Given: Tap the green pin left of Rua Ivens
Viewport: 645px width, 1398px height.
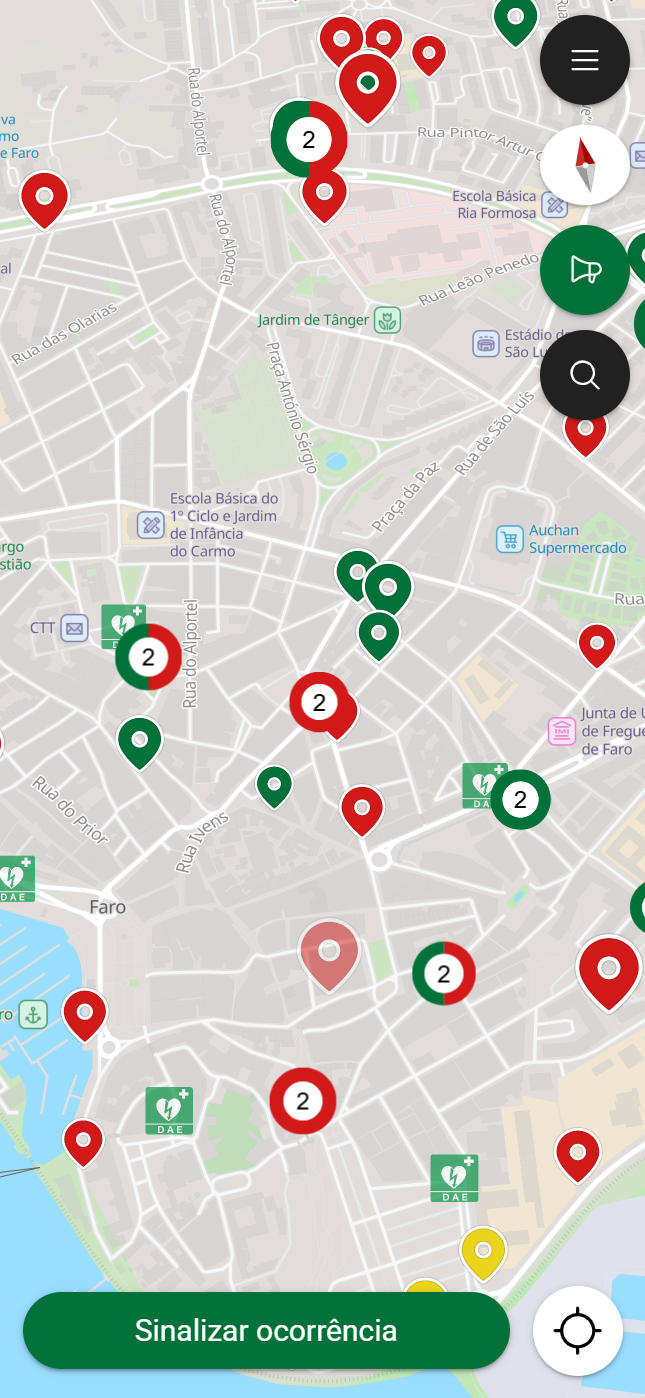Looking at the screenshot, I should [140, 741].
